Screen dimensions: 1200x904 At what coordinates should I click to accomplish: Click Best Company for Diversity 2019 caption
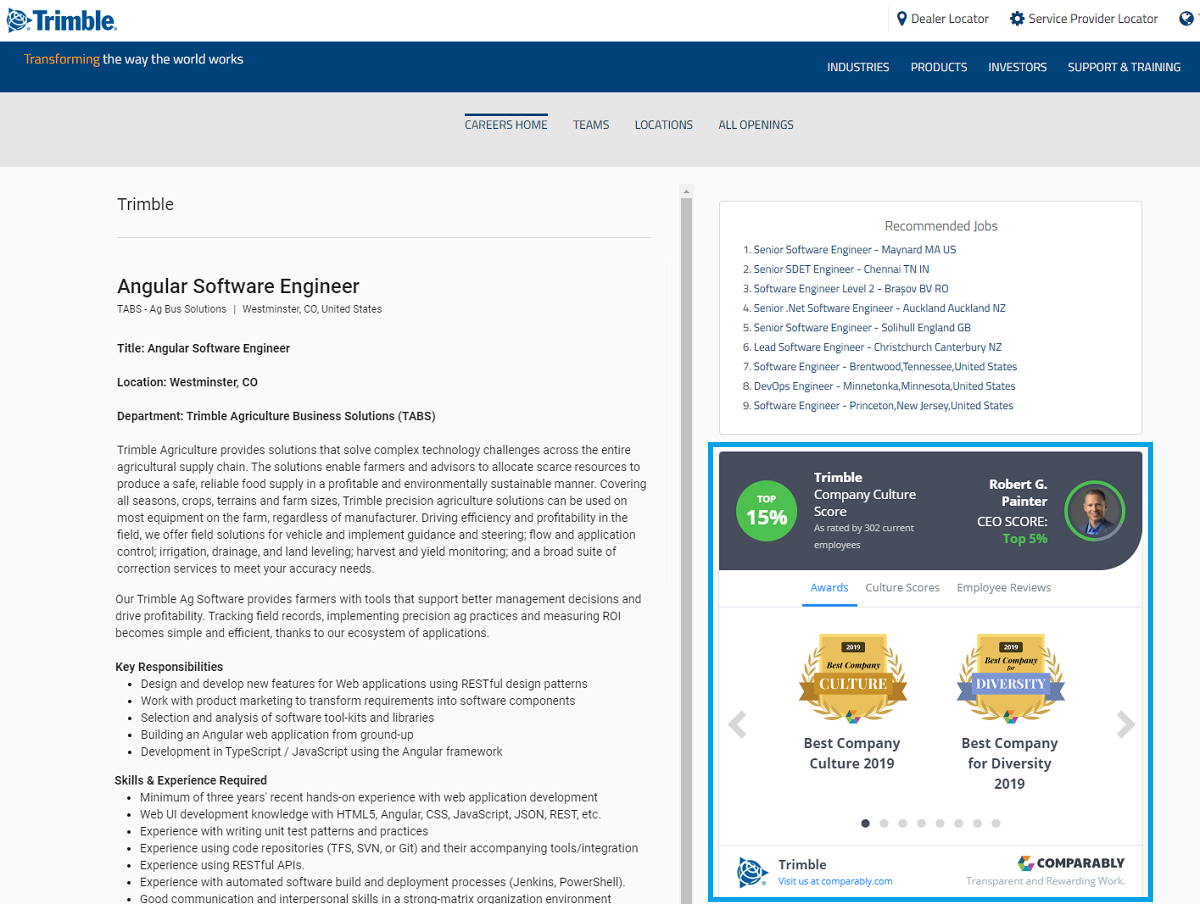click(1010, 763)
